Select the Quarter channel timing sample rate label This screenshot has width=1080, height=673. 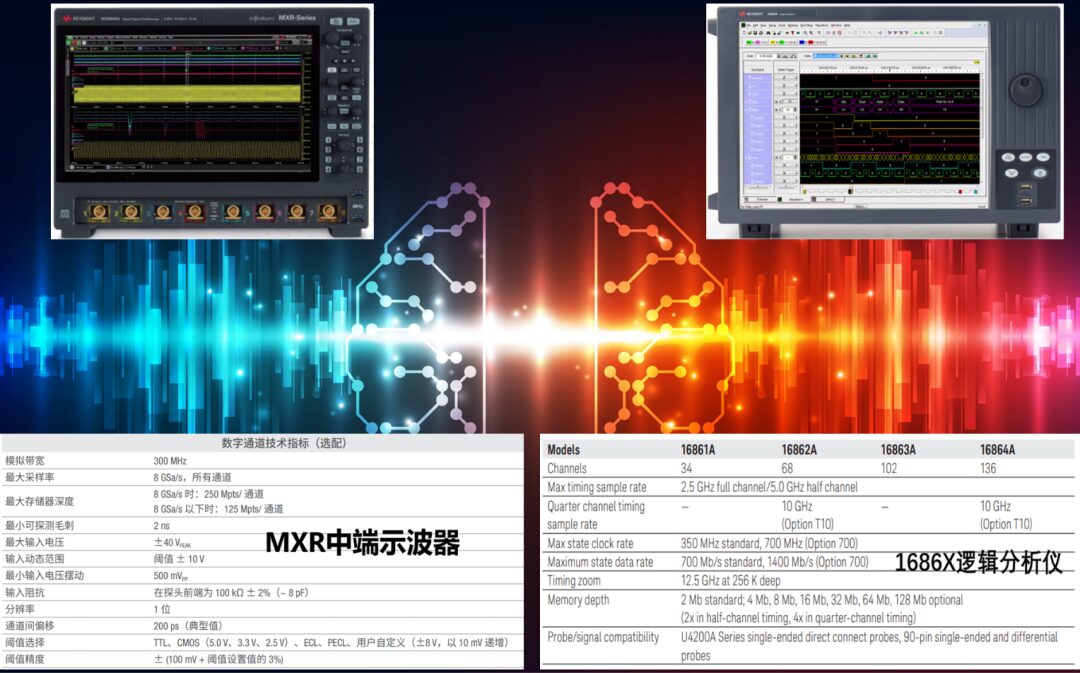click(596, 515)
